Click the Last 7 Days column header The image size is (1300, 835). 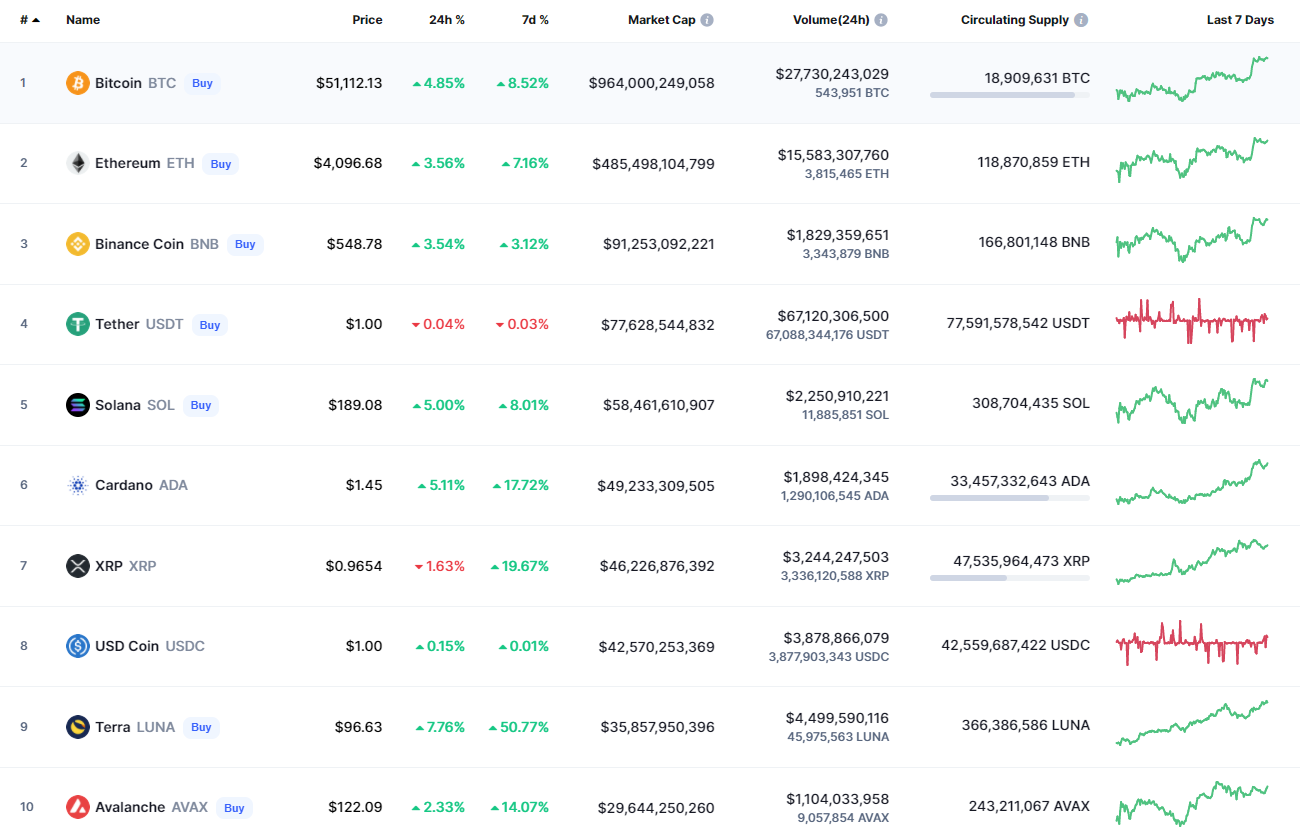pyautogui.click(x=1240, y=20)
